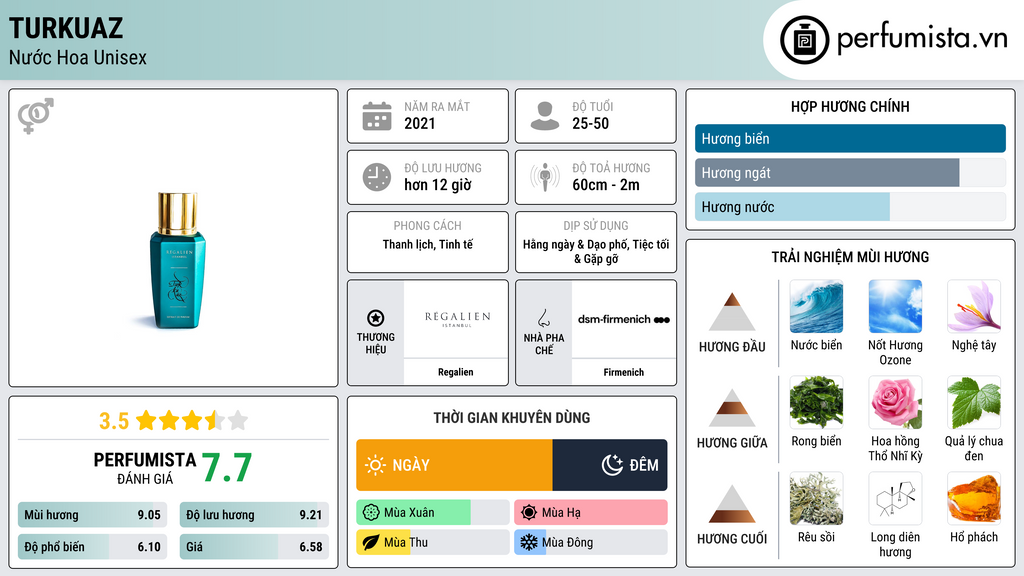Select the Nghệ tây saffron note image
This screenshot has height=576, width=1024.
(x=974, y=307)
